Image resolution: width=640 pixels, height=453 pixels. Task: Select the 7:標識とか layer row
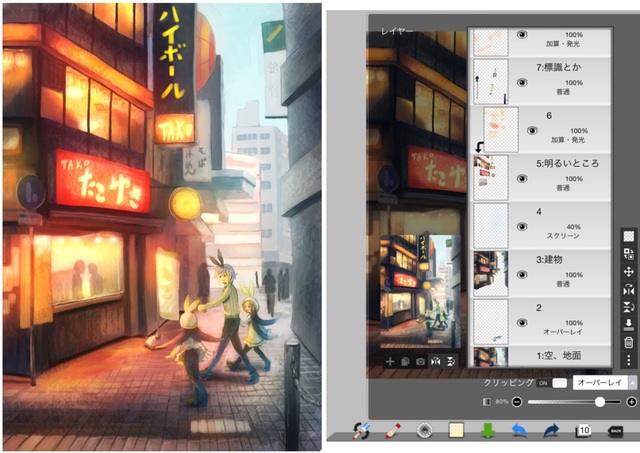pyautogui.click(x=542, y=82)
